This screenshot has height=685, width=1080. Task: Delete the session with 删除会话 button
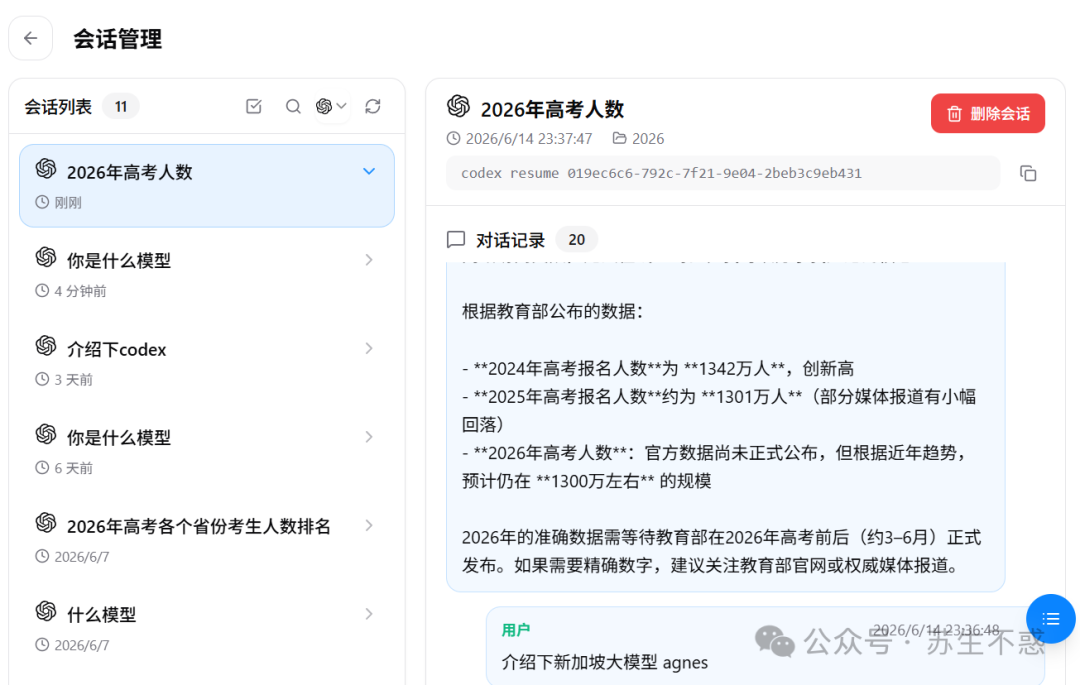[988, 114]
